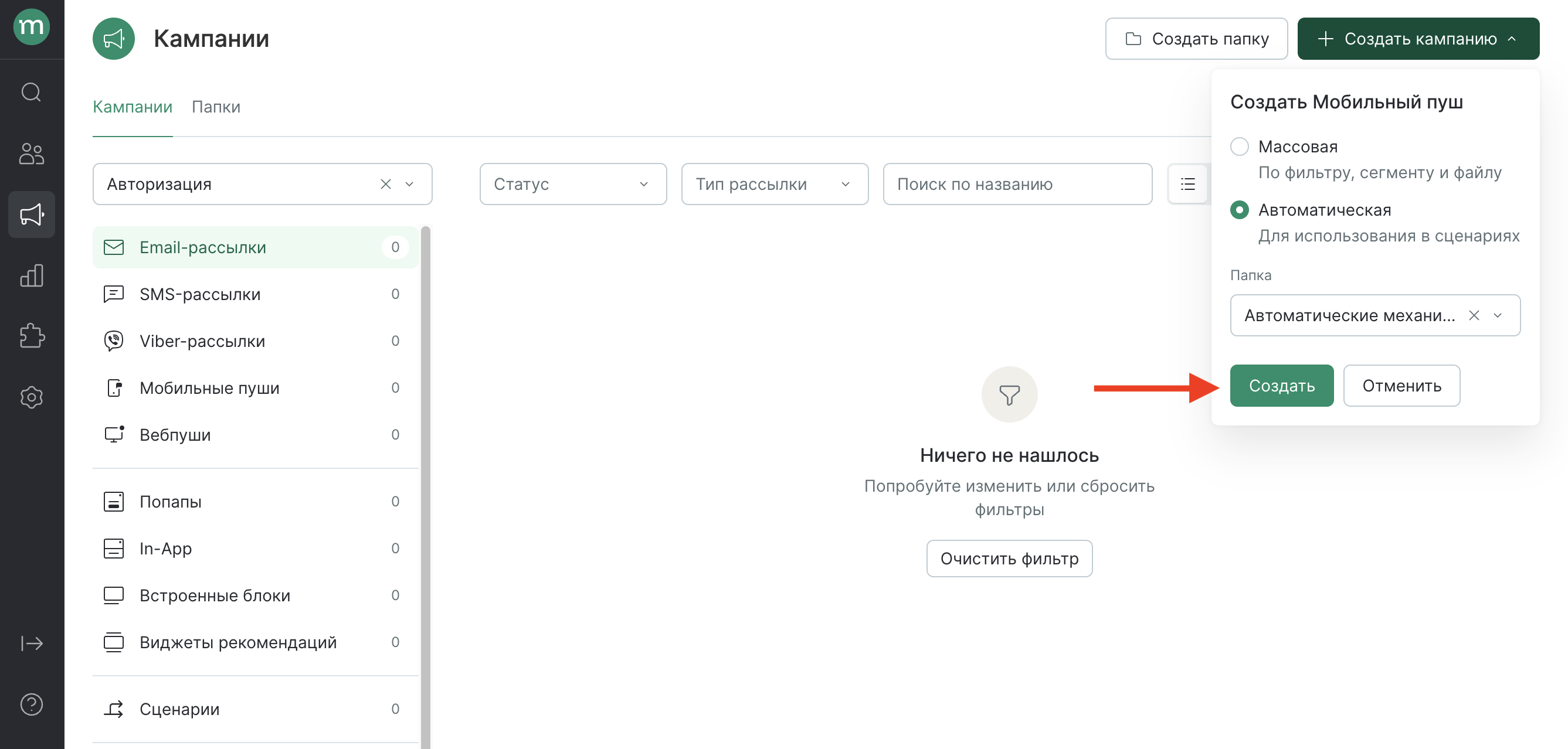1568x749 pixels.
Task: Expand the sidebar with arrow icon
Action: point(31,643)
